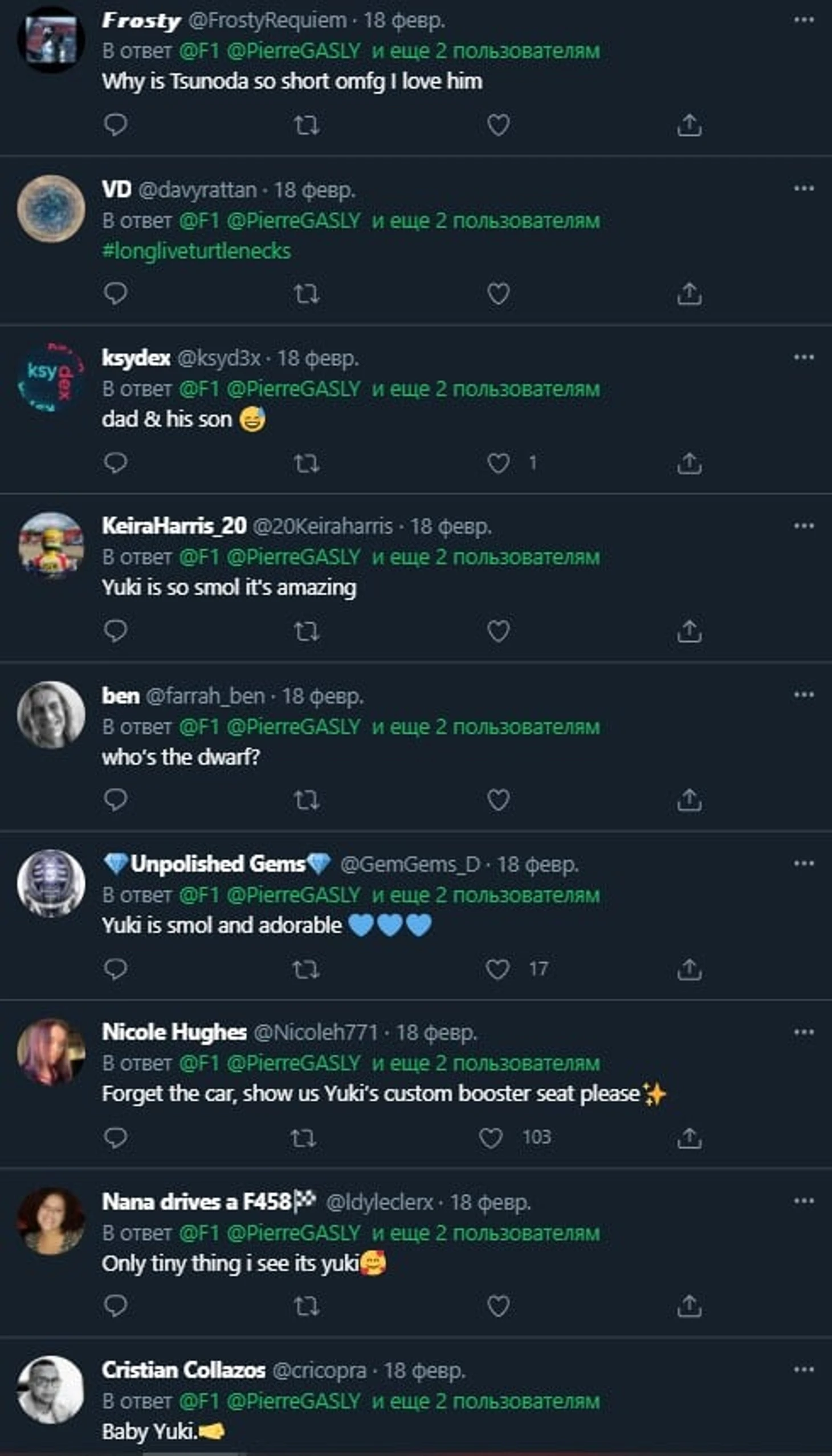
Task: Like Unpolished Gems' tweet with 17 likes
Action: [497, 969]
